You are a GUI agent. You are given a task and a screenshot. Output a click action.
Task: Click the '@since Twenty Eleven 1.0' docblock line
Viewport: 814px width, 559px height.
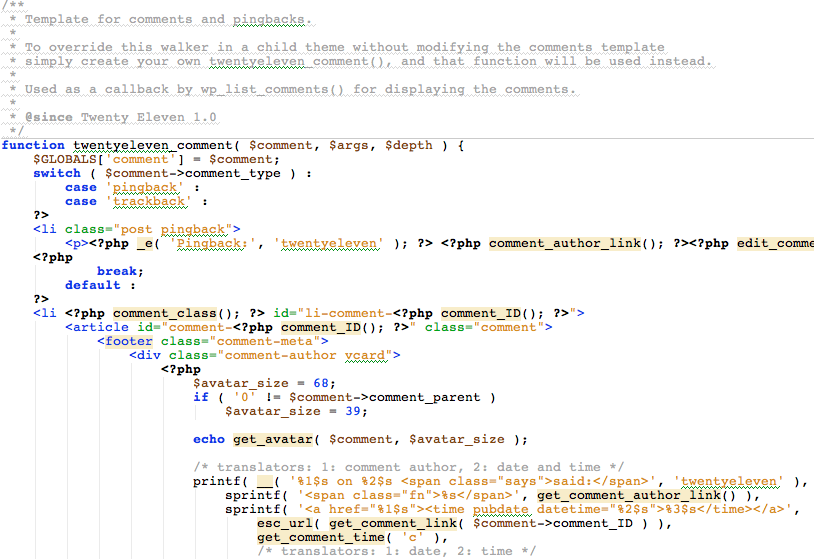click(120, 117)
